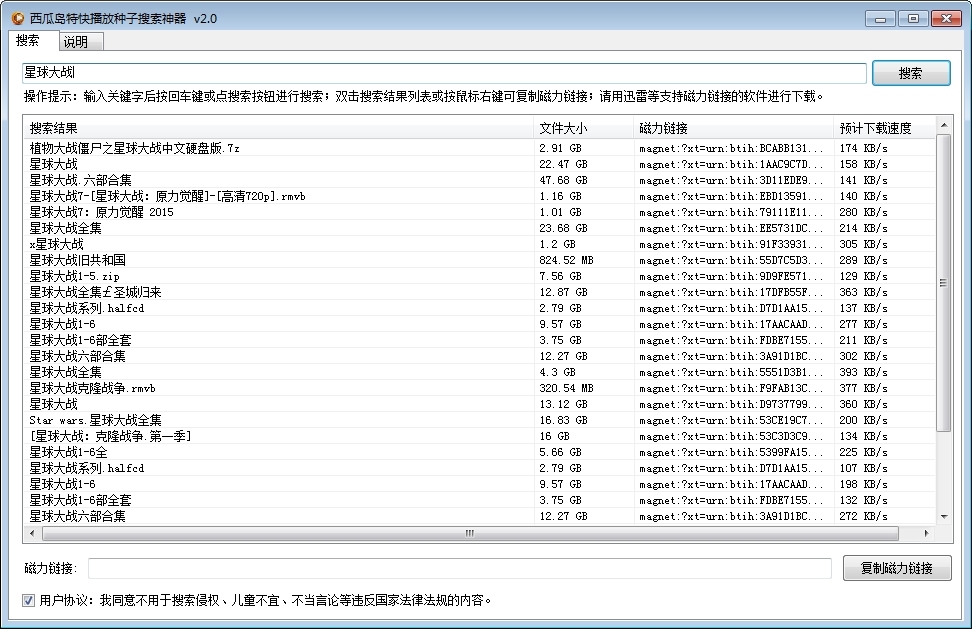This screenshot has height=629, width=972.
Task: Click the vertical scrollbar thumb
Action: [x=943, y=283]
